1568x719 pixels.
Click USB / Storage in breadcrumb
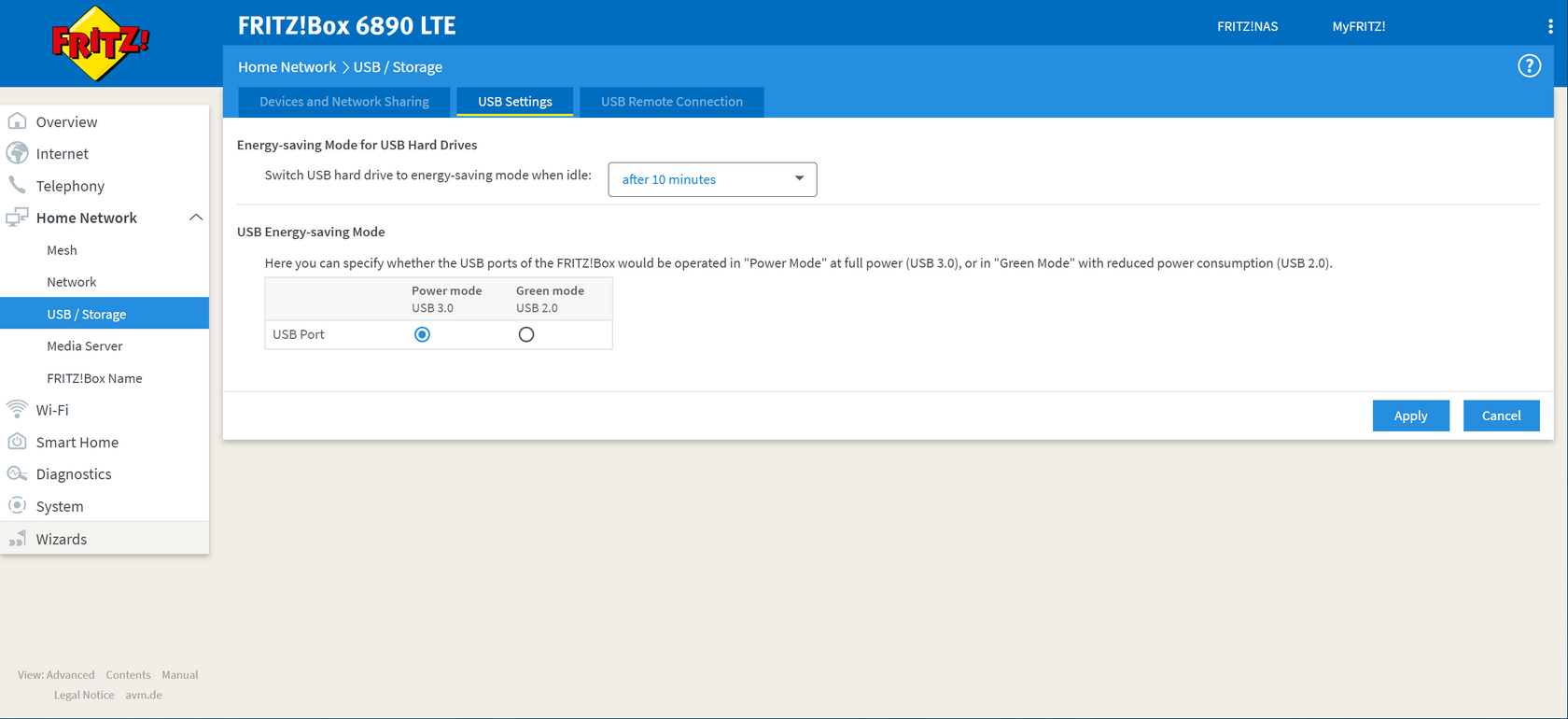tap(398, 67)
